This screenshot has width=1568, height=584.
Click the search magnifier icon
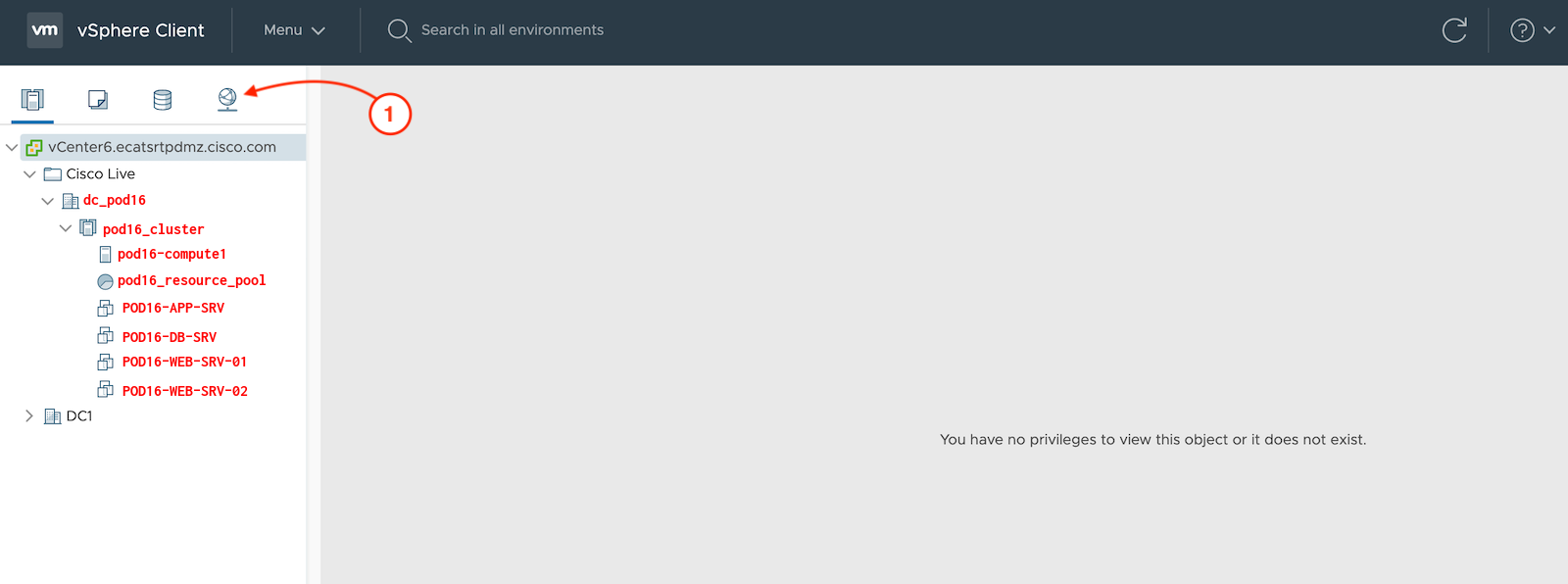tap(399, 30)
